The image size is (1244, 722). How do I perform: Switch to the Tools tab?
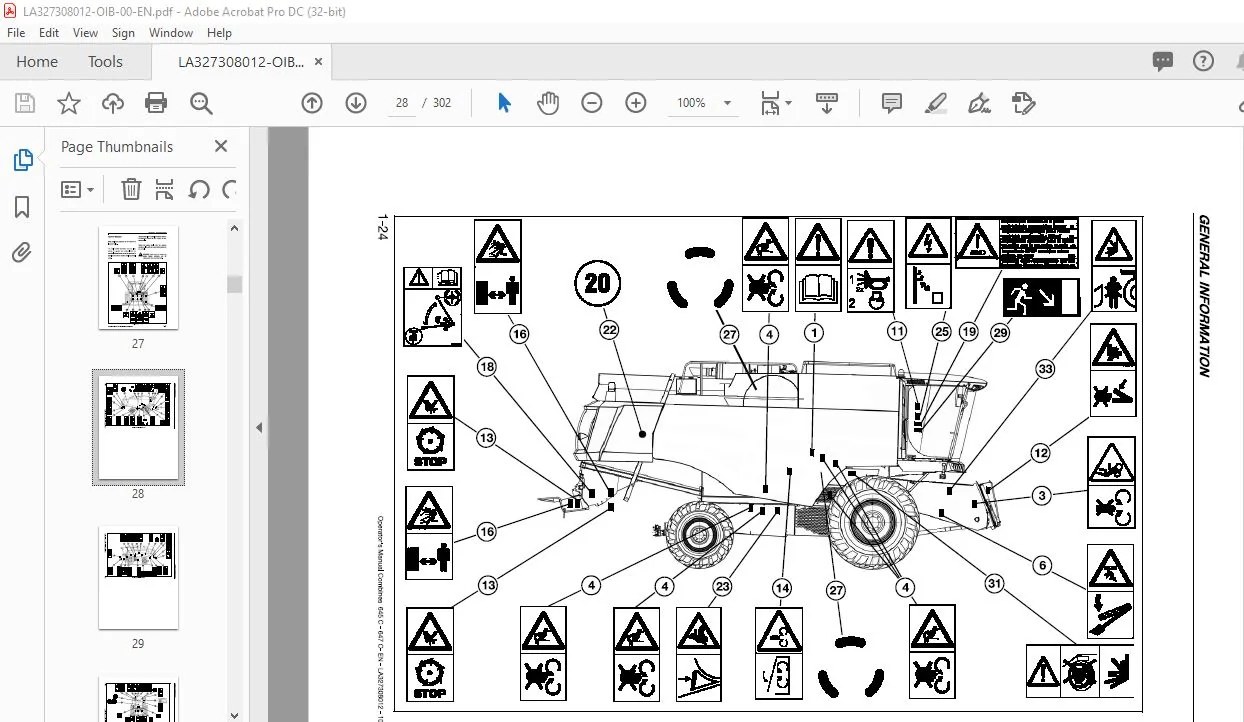pos(105,61)
